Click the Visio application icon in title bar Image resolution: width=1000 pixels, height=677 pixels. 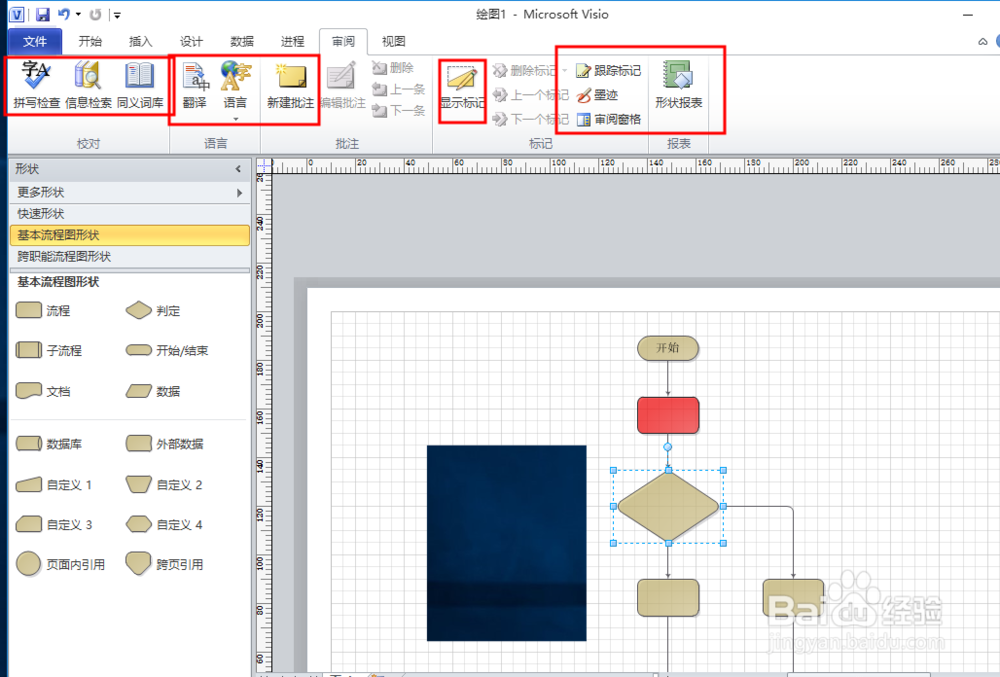point(17,14)
